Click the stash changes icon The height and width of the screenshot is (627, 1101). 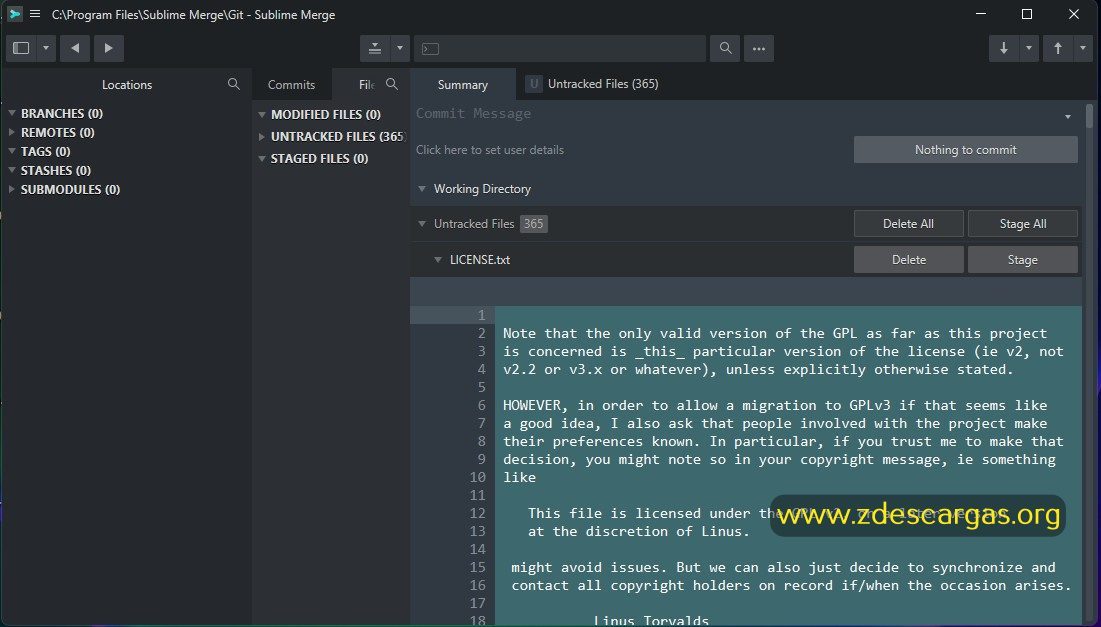pyautogui.click(x=375, y=48)
